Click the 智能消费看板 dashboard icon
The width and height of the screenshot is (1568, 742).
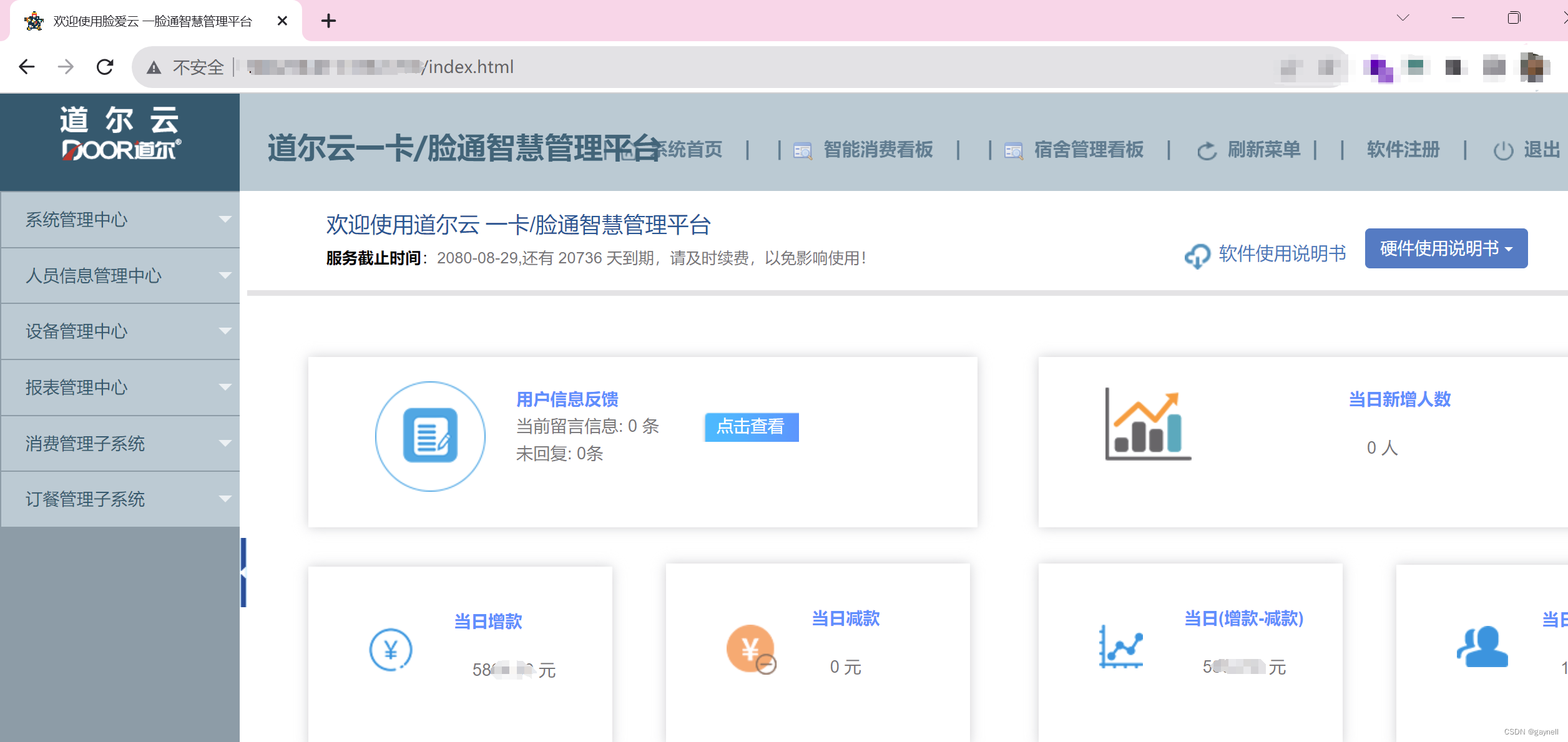click(802, 151)
